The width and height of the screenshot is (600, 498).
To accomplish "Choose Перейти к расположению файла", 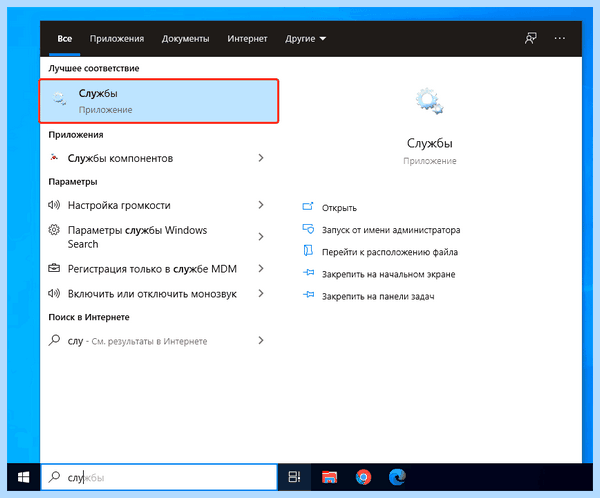I will pos(390,252).
